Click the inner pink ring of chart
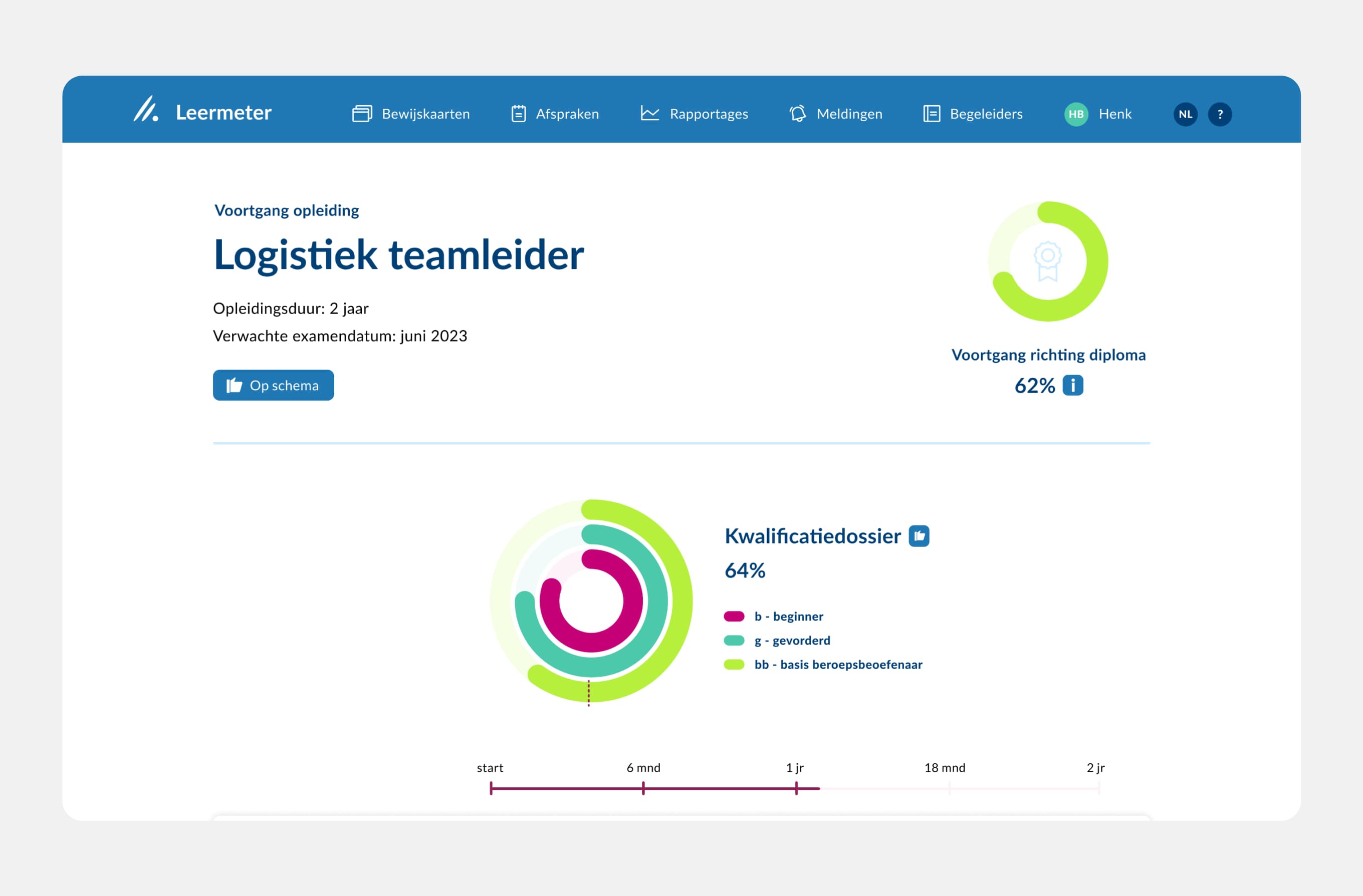 click(633, 601)
